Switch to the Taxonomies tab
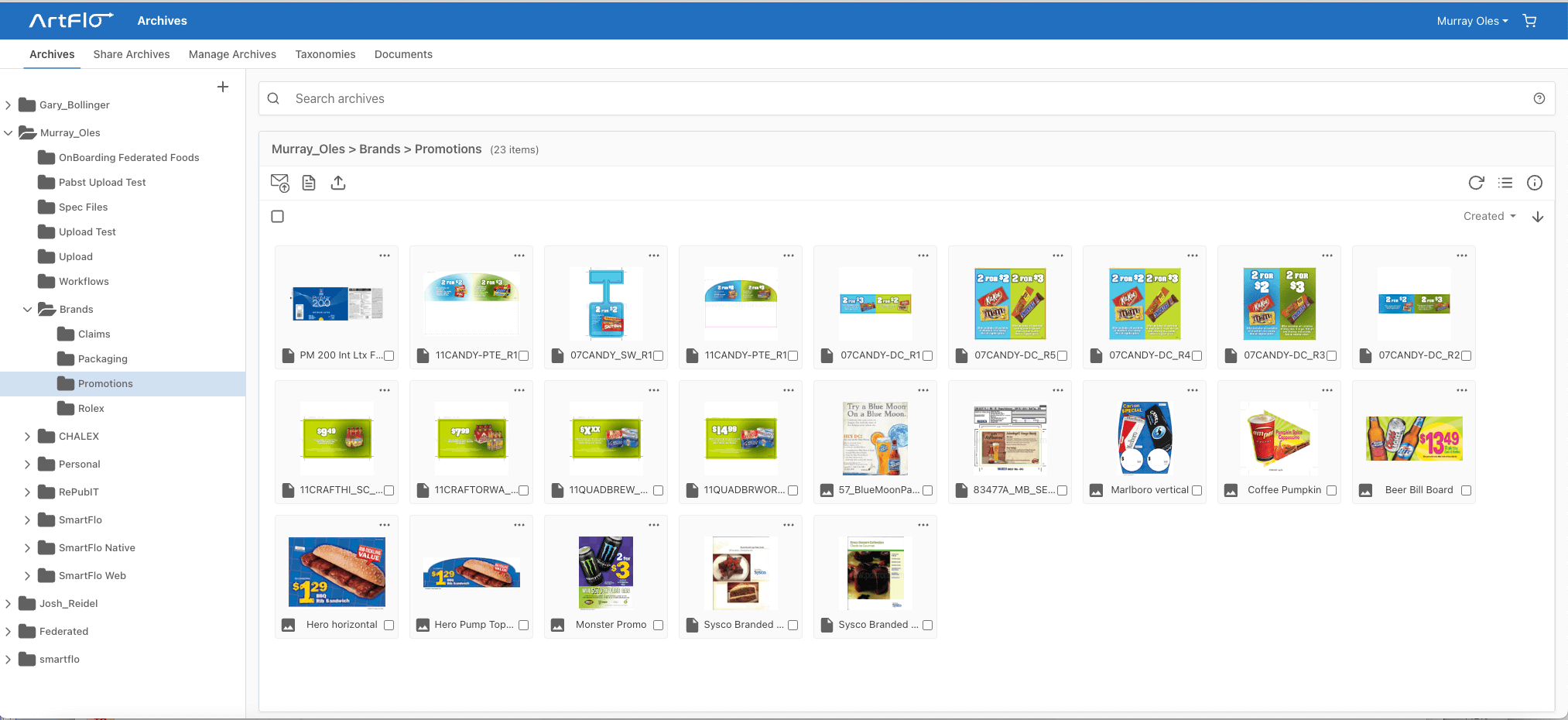 click(325, 54)
